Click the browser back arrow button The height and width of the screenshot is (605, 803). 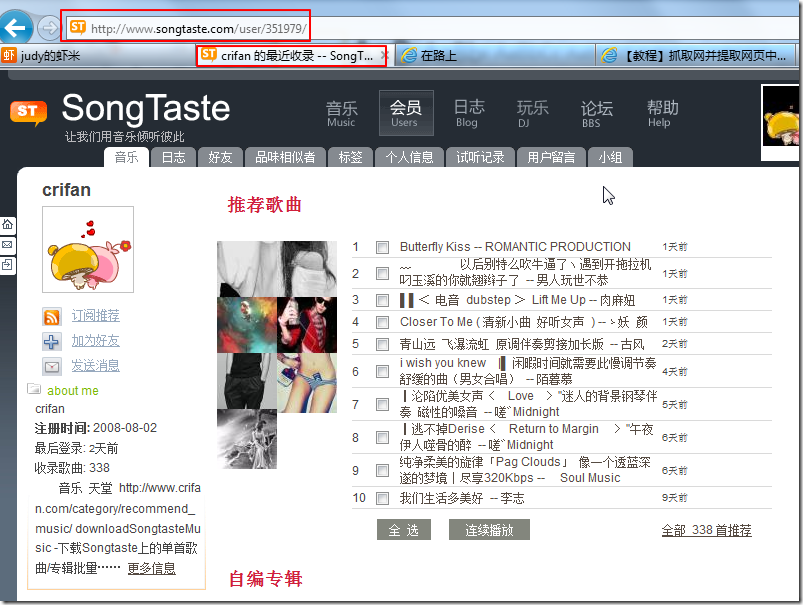(15, 27)
